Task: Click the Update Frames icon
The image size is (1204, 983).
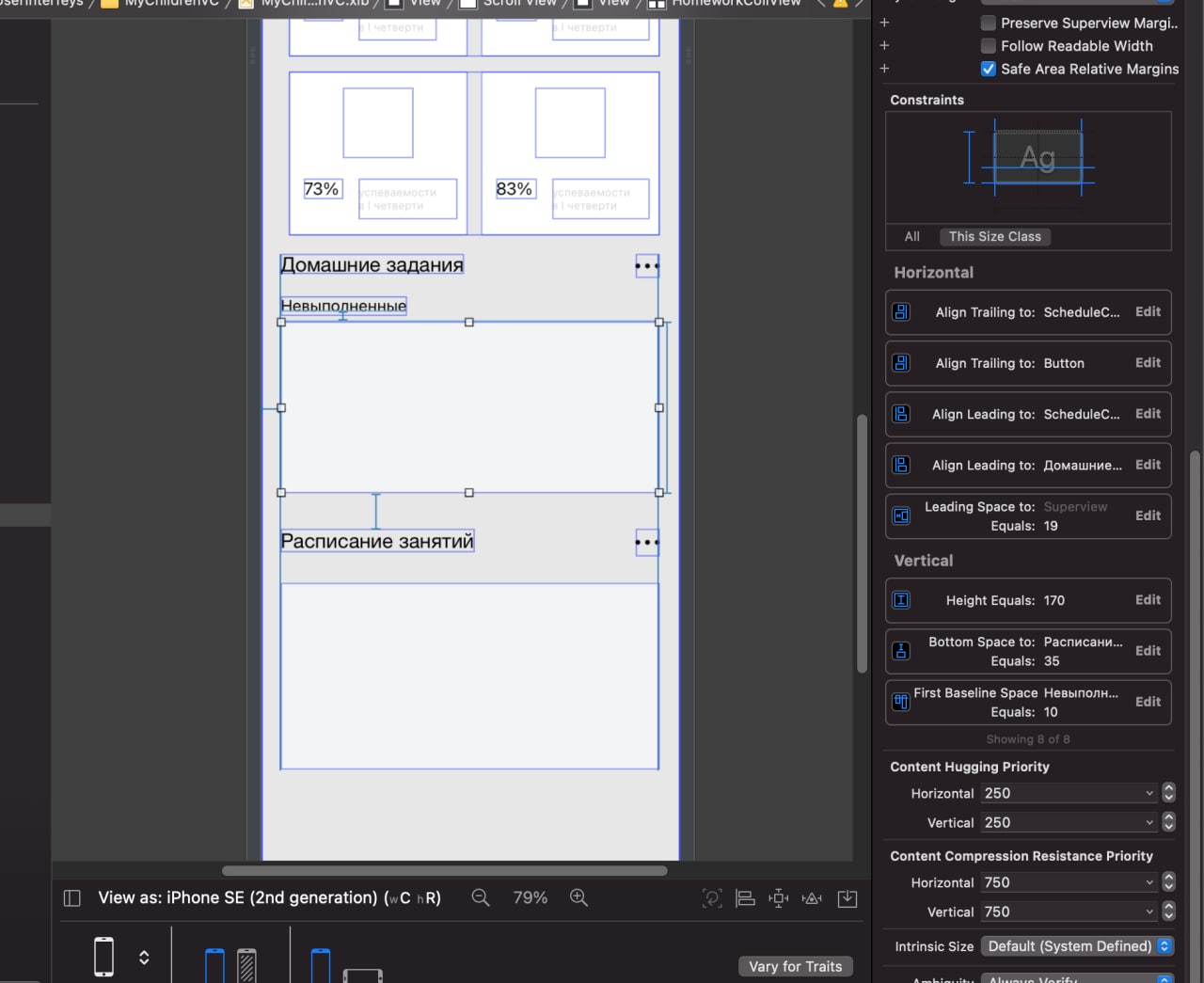Action: [x=712, y=898]
